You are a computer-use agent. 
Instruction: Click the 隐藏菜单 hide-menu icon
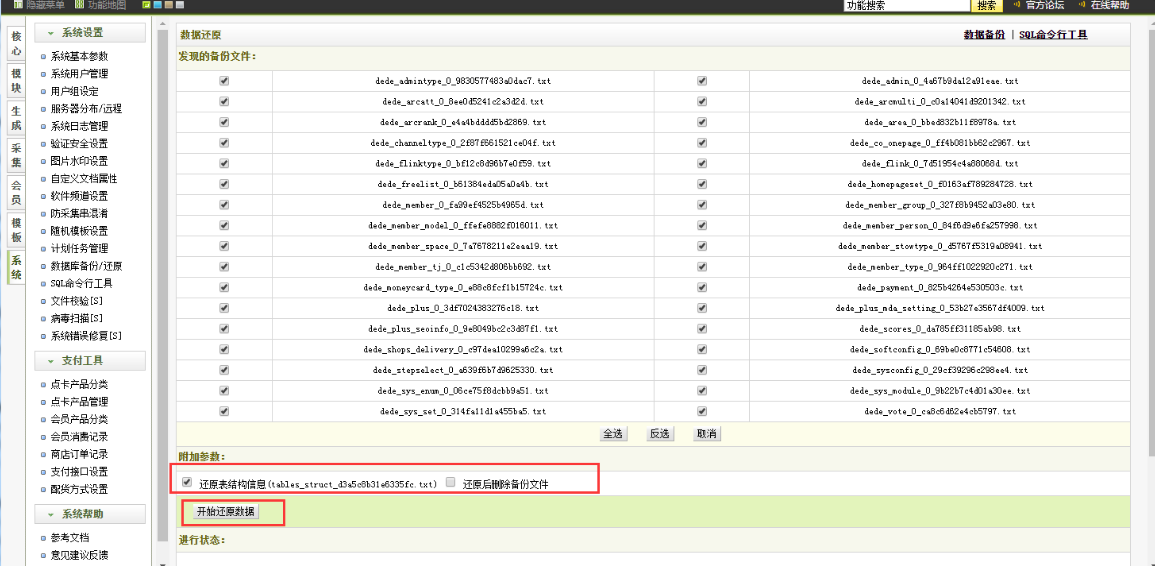[17, 5]
